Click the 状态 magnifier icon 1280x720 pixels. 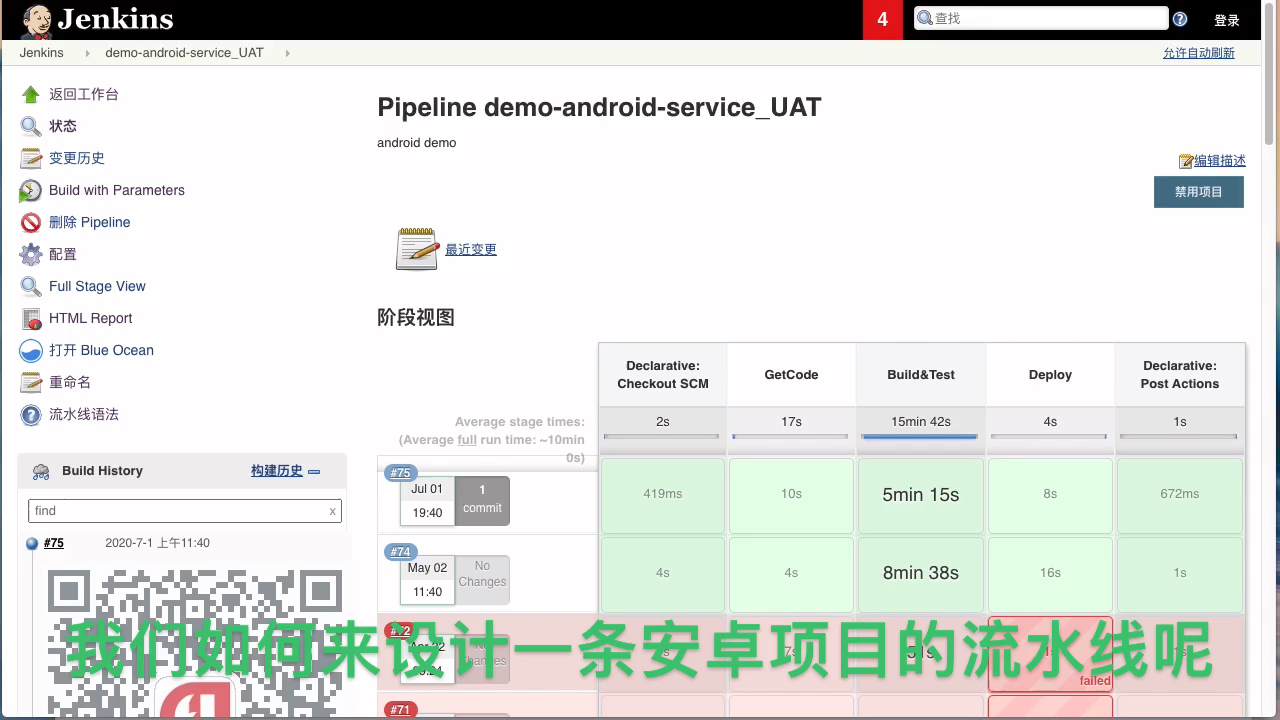pos(31,126)
